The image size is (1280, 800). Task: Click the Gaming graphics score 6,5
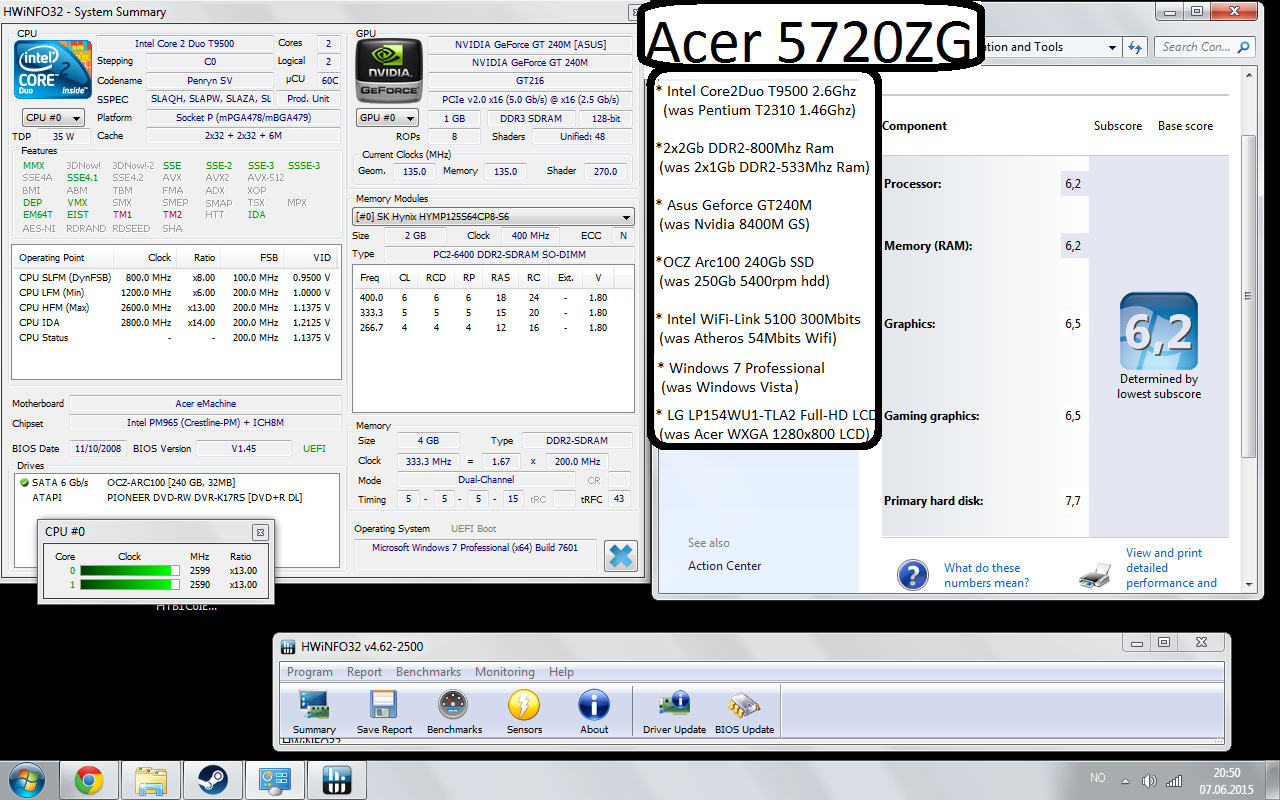1073,416
